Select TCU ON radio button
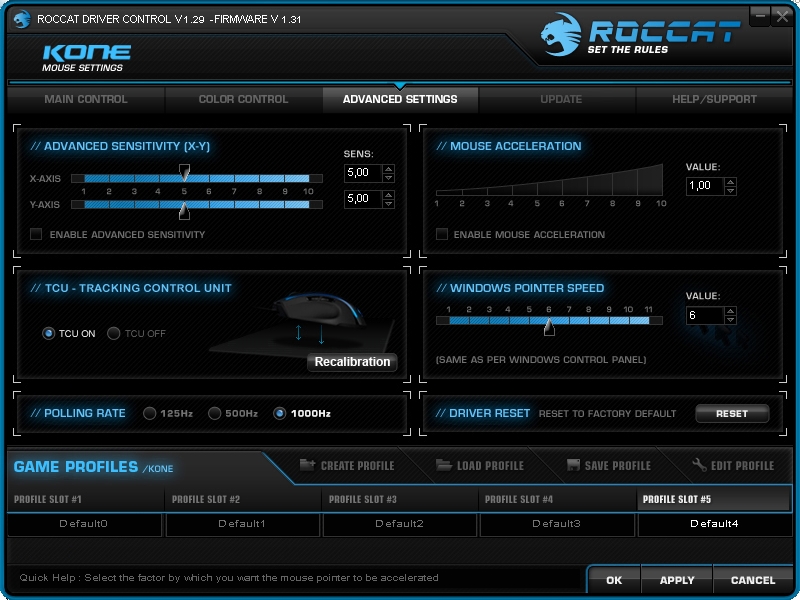800x600 pixels. (x=48, y=334)
